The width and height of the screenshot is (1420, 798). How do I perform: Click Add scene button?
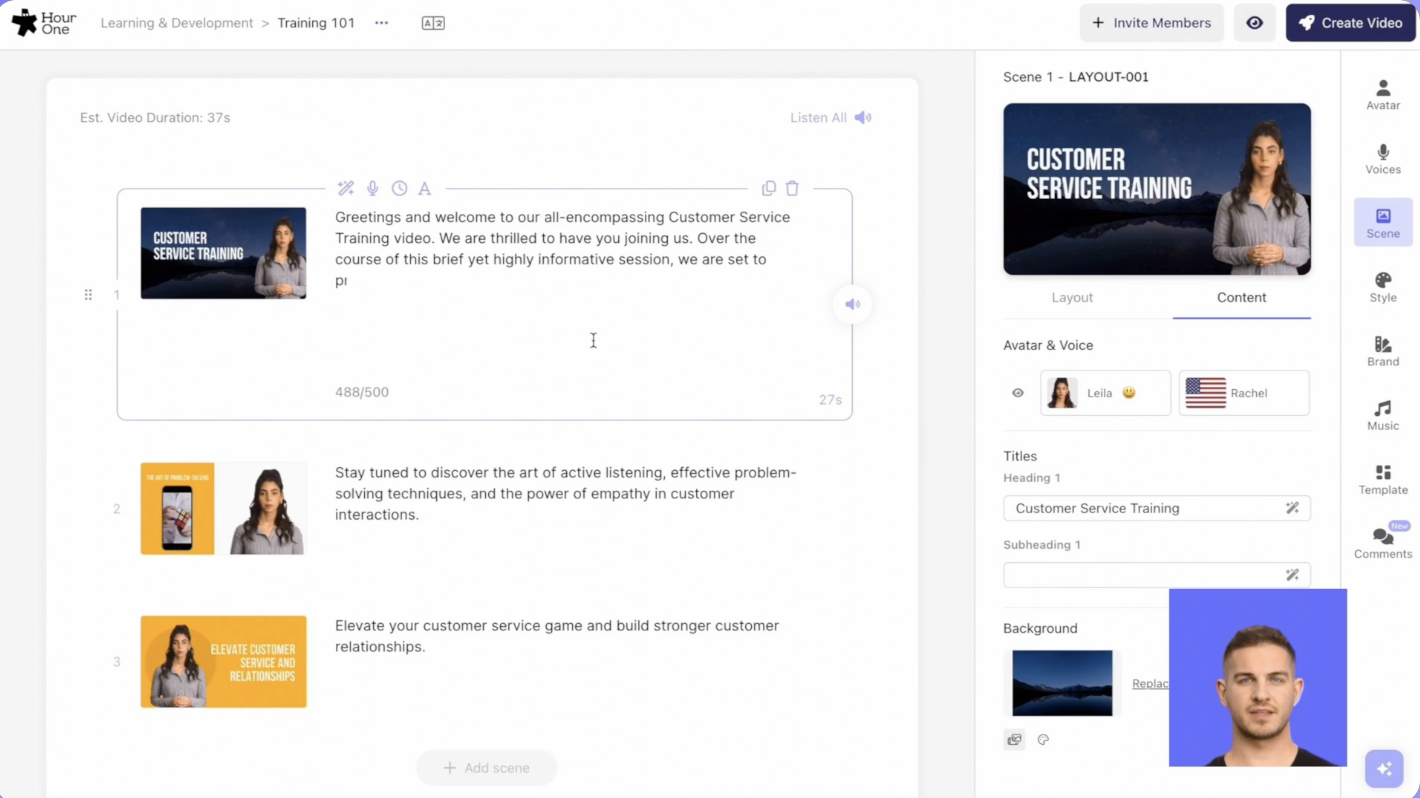tap(486, 768)
